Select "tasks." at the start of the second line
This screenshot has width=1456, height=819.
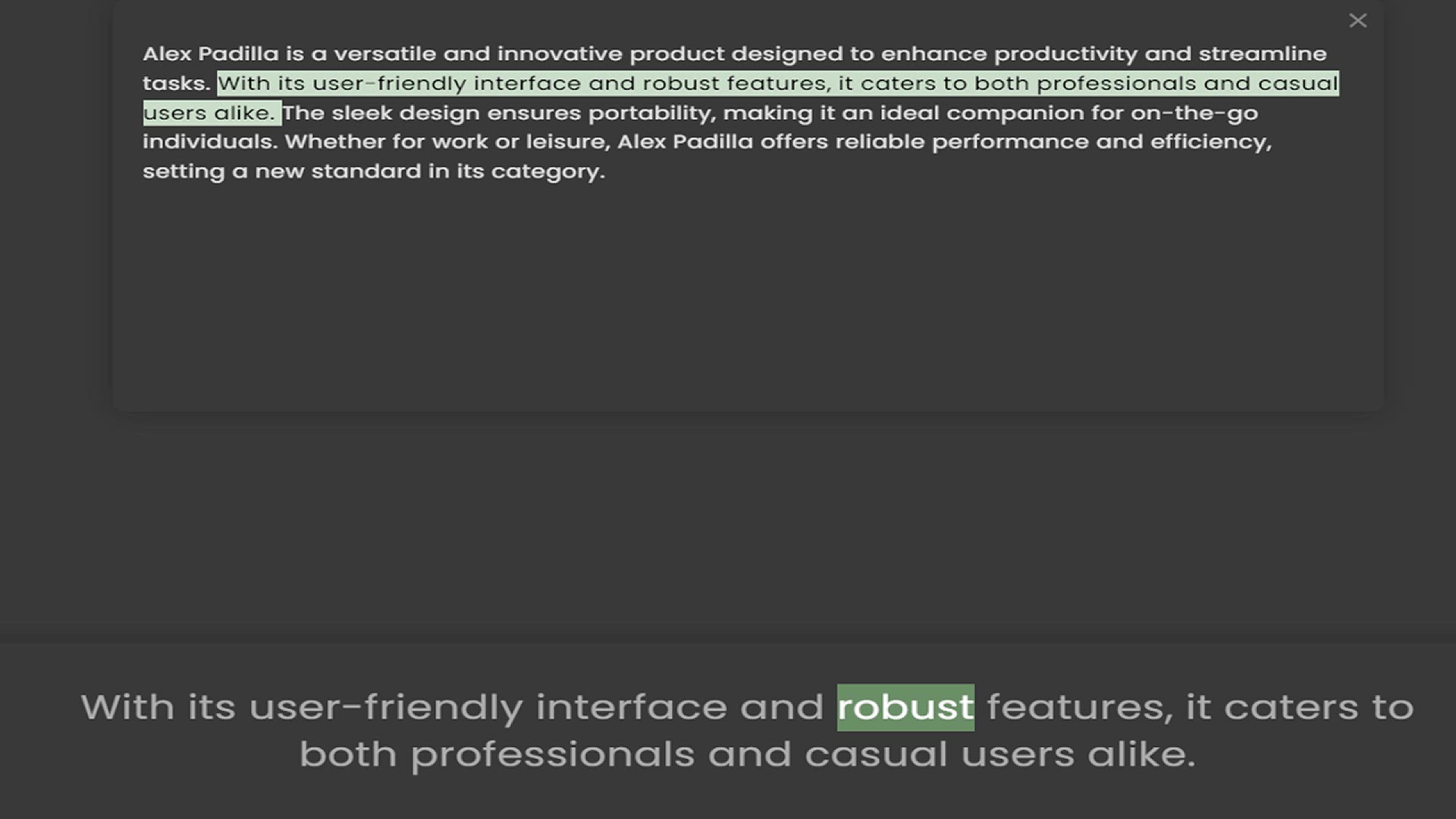176,83
